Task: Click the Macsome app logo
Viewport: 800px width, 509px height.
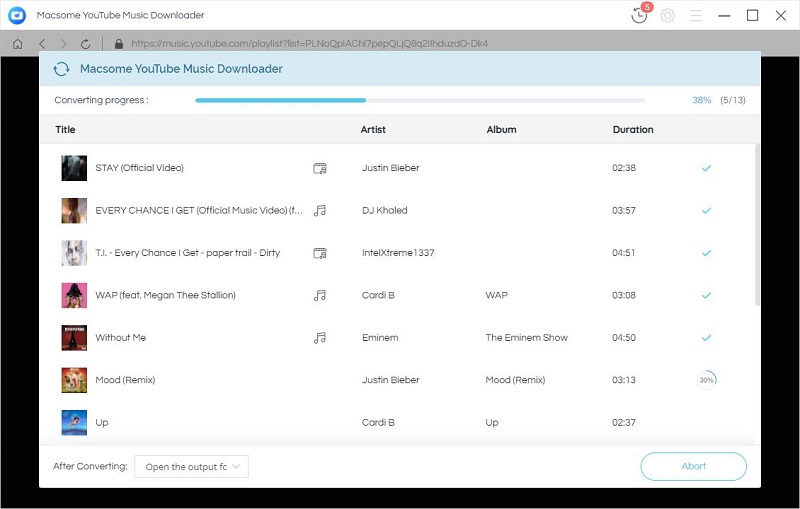Action: [x=17, y=15]
